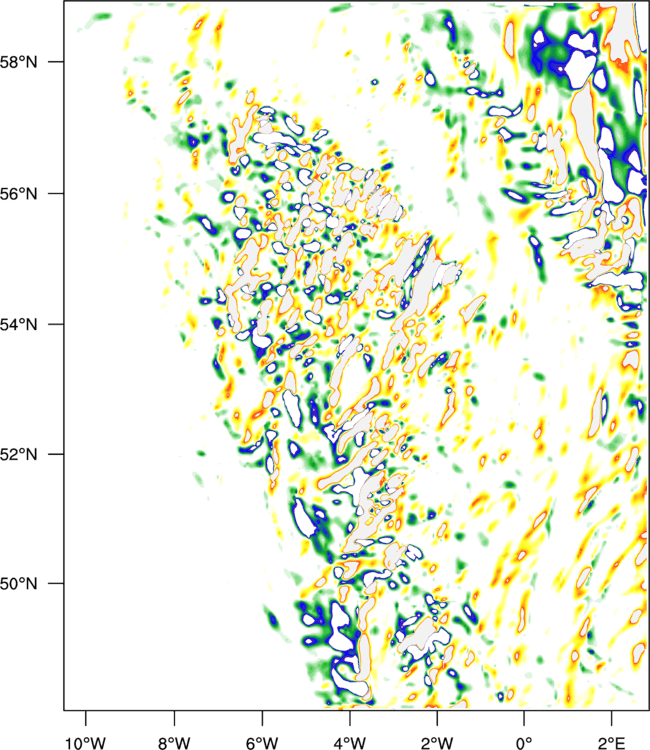This screenshot has height=750, width=650.
Task: Click the 54°N latitude label
Action: [x=18, y=324]
